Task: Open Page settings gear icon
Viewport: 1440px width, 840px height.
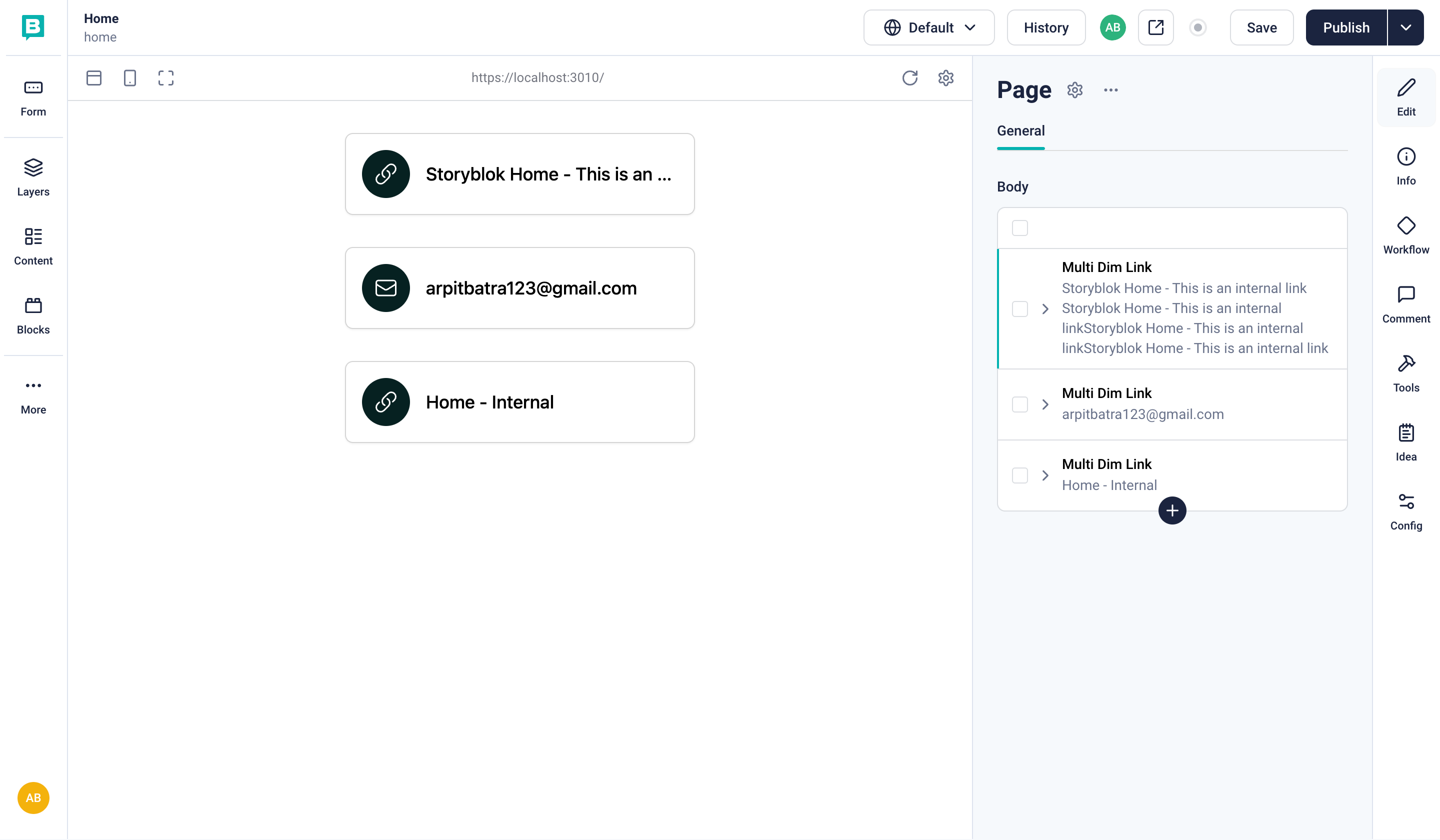Action: tap(1075, 90)
